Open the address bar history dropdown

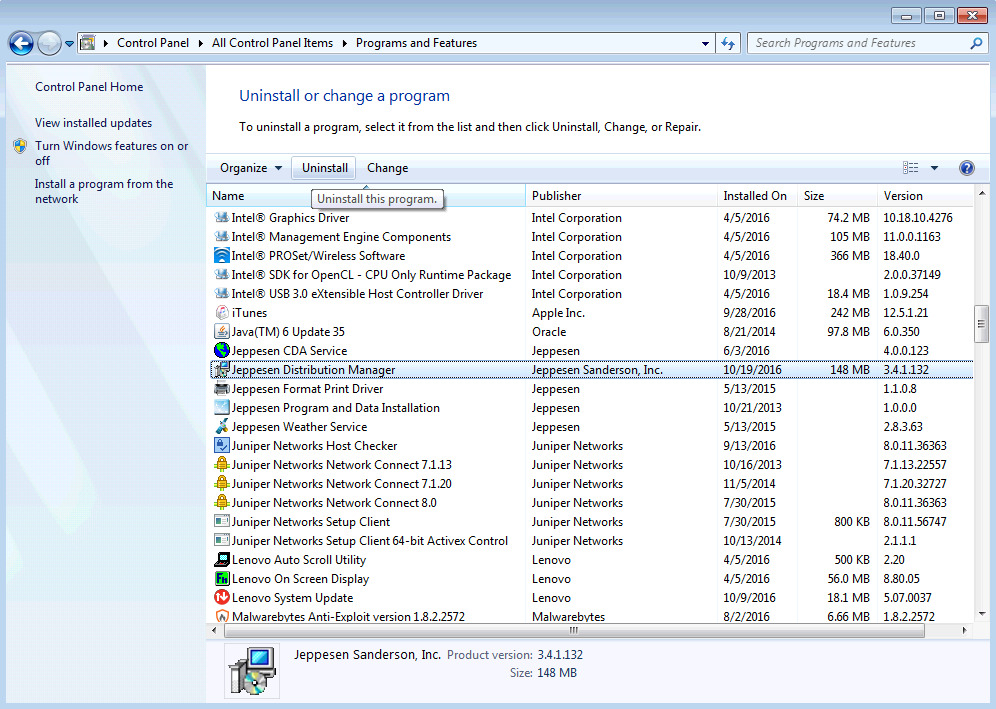pyautogui.click(x=706, y=43)
